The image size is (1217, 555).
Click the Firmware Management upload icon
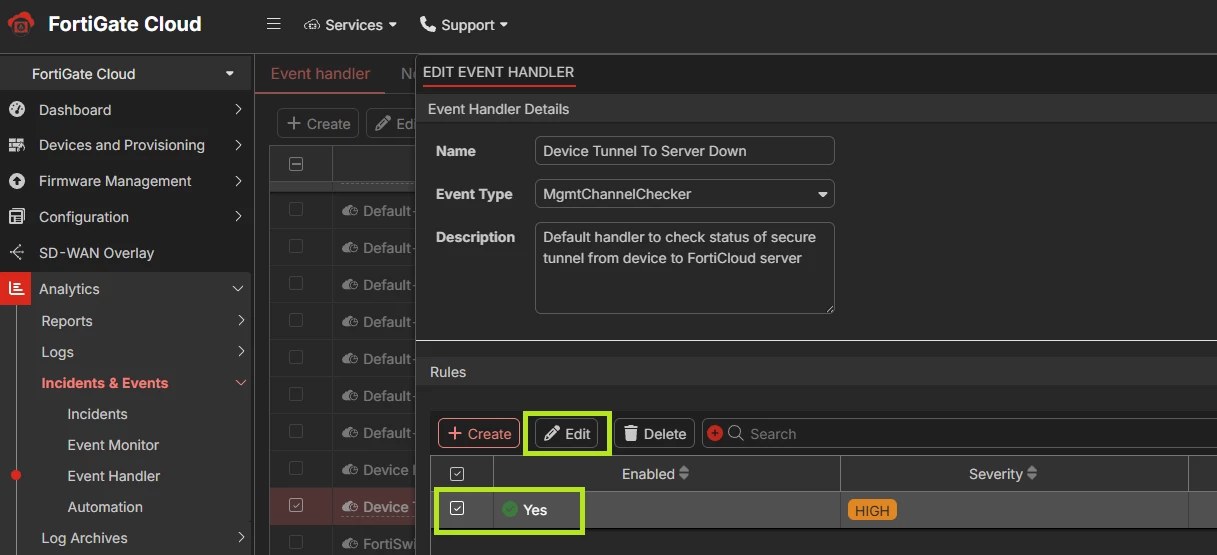pyautogui.click(x=16, y=182)
